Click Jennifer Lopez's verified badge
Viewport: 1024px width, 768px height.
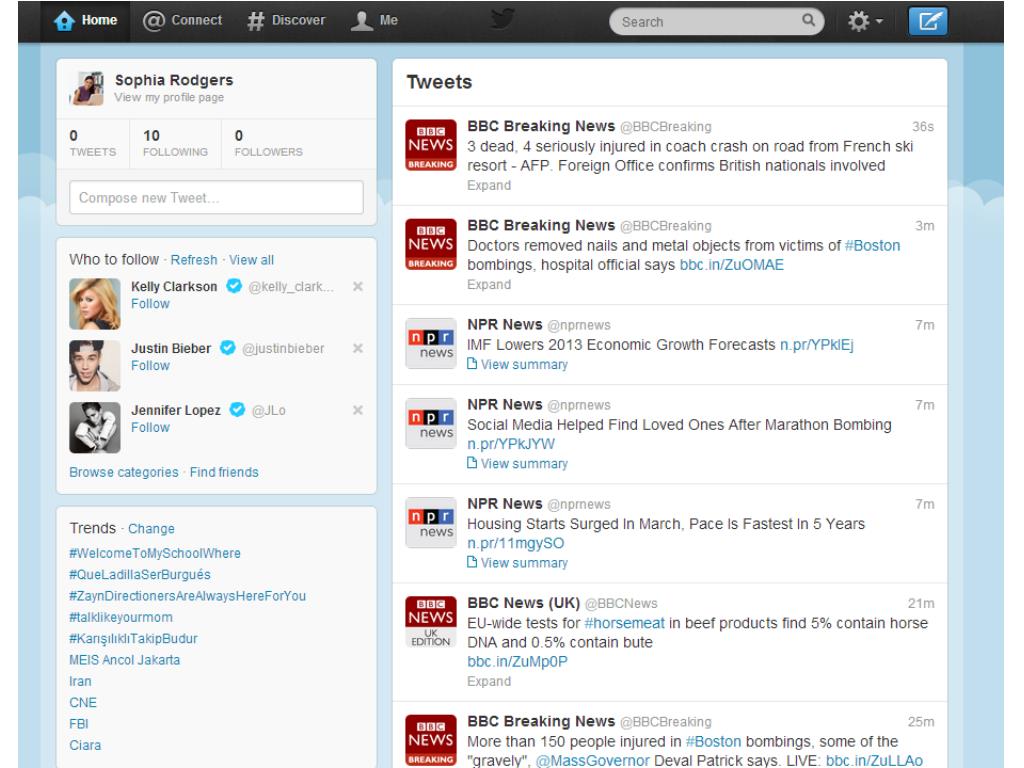237,409
